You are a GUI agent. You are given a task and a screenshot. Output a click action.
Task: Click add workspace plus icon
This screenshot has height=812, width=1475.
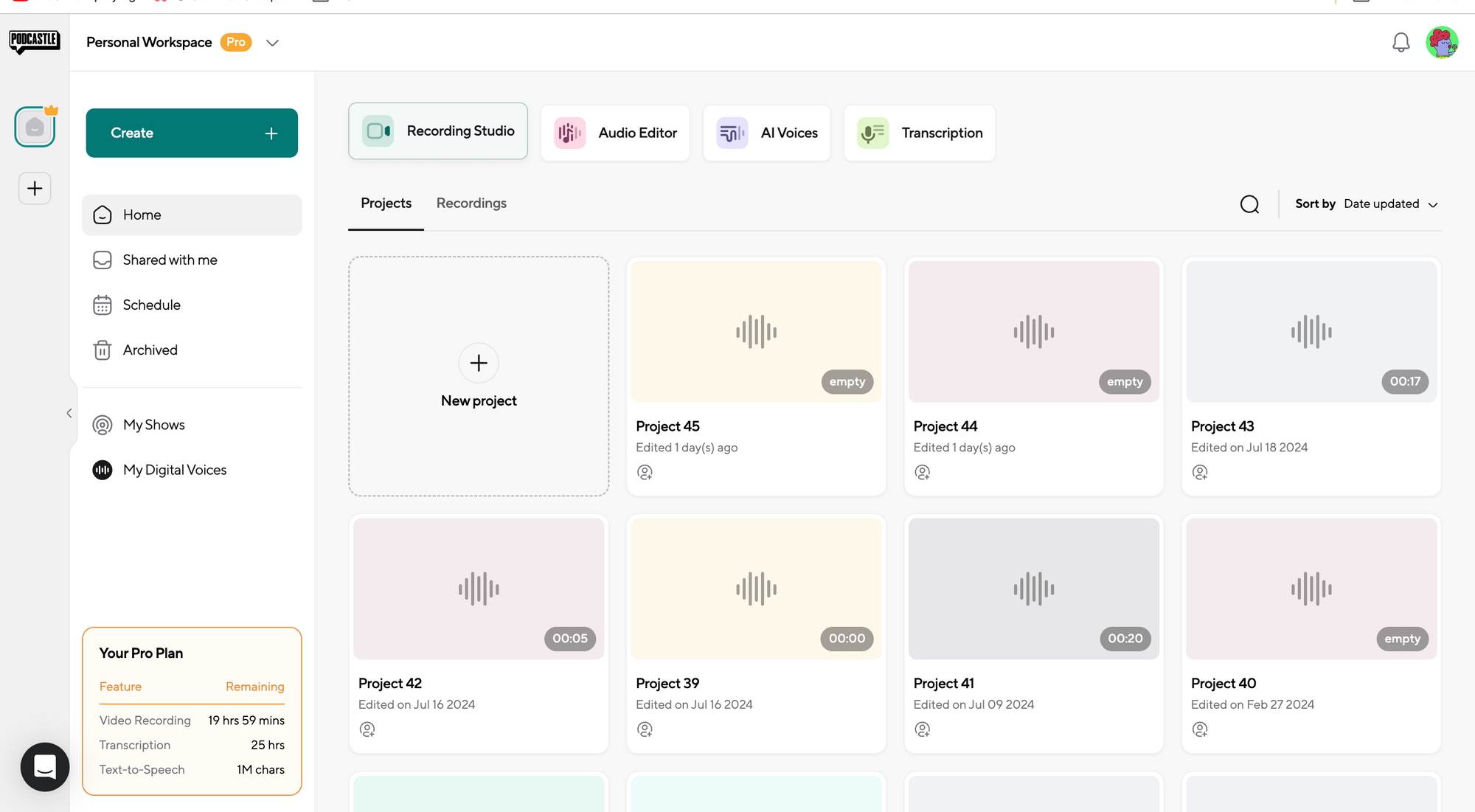point(35,188)
